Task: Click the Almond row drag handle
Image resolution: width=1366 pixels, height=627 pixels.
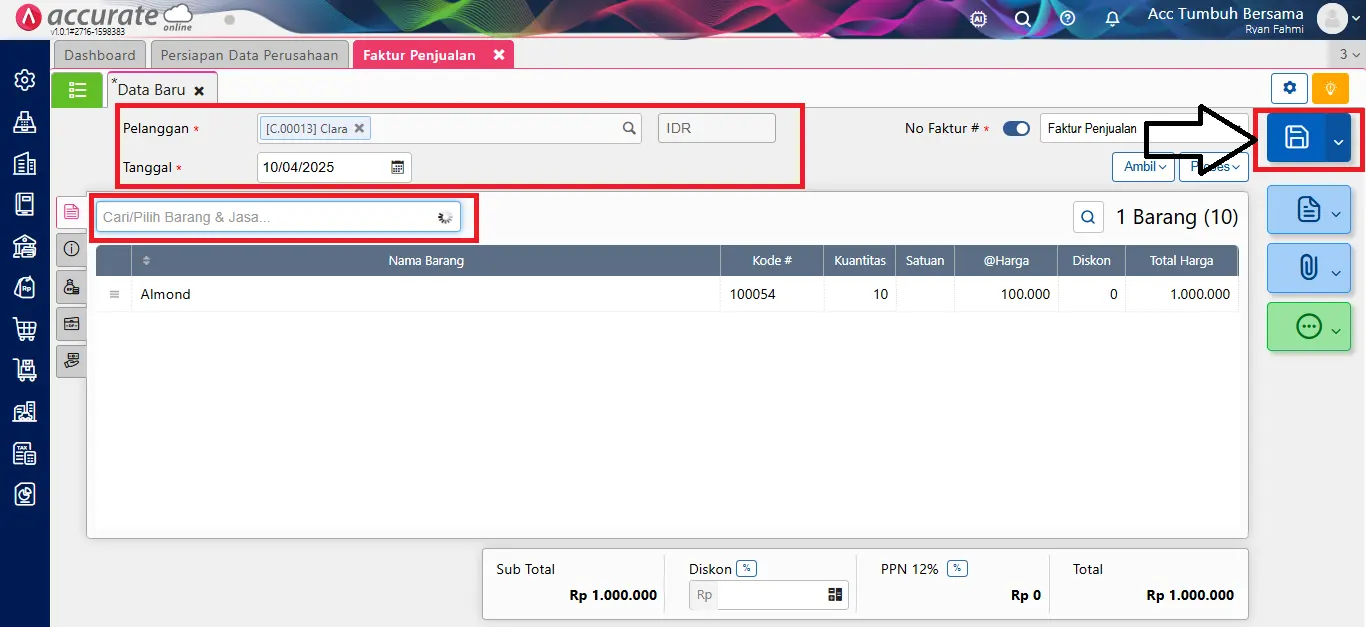Action: (x=114, y=294)
